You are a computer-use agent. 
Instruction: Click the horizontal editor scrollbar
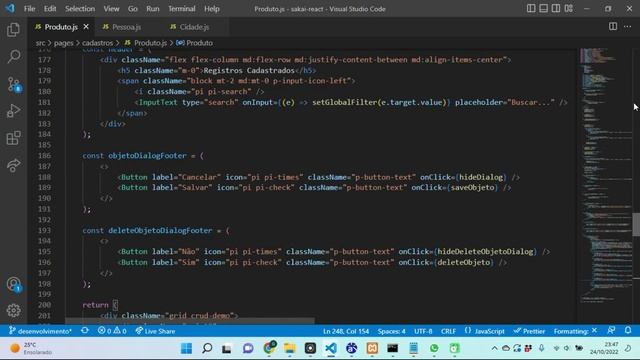(190, 321)
